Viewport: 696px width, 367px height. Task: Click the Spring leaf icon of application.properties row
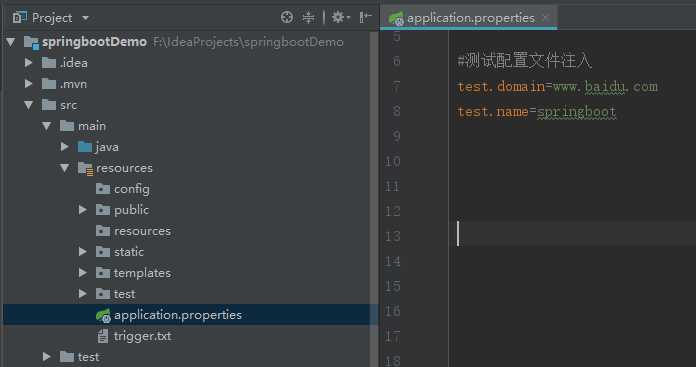pos(103,315)
